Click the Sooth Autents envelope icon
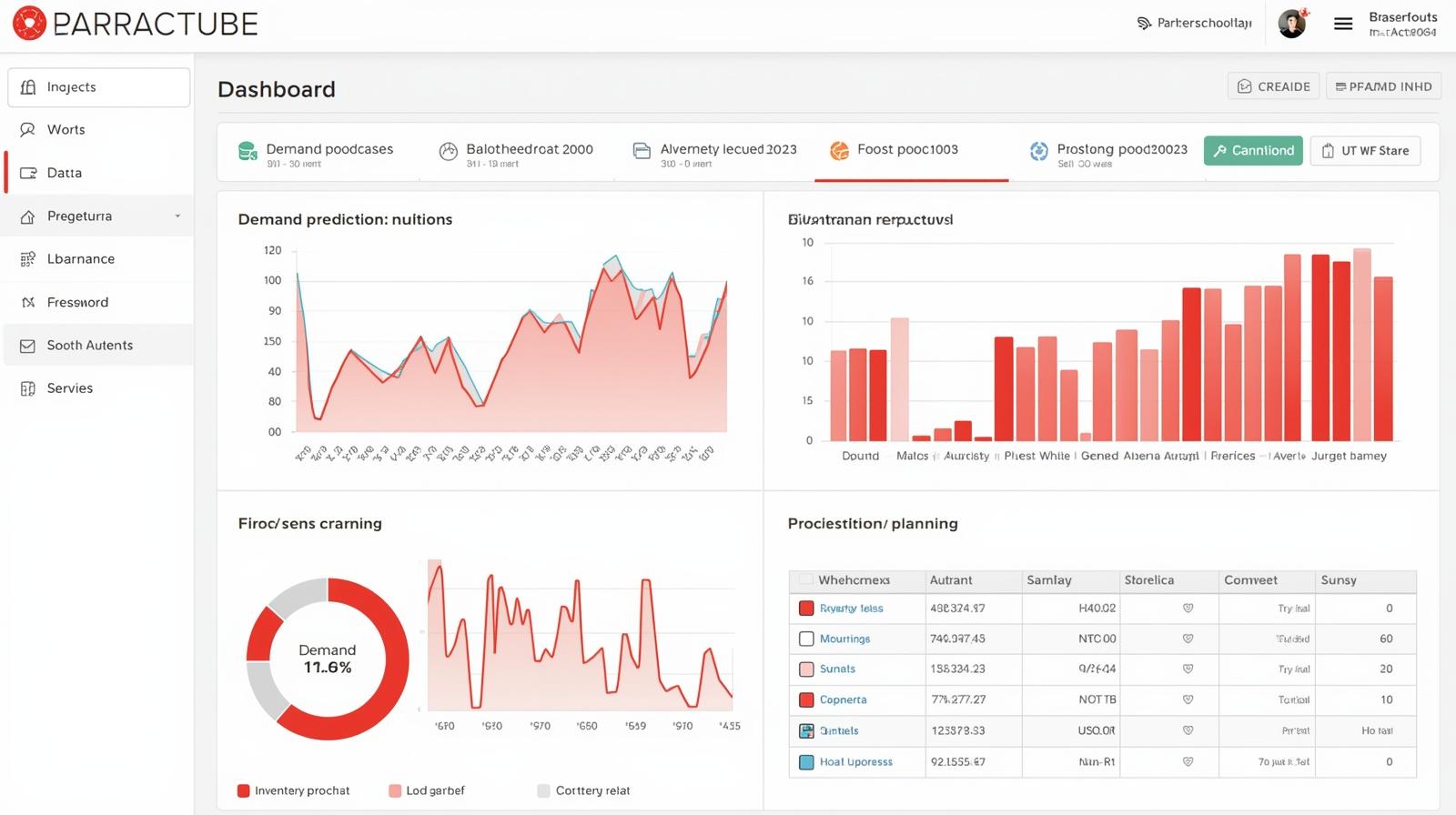This screenshot has height=815, width=1456. pyautogui.click(x=28, y=346)
